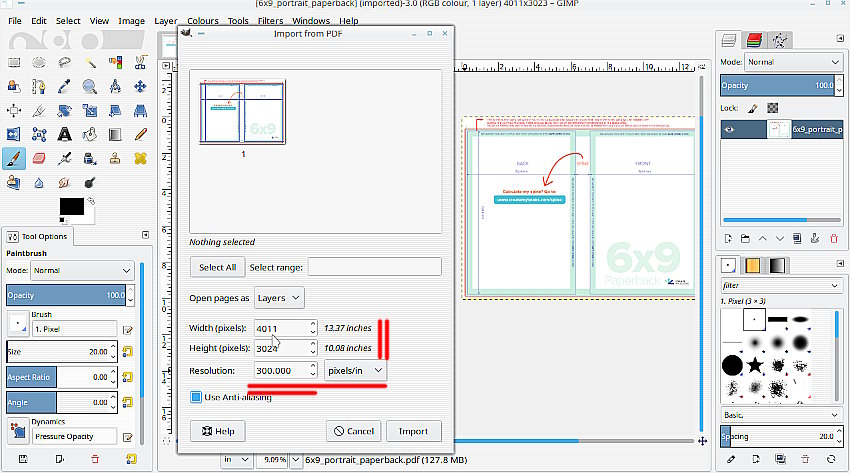Select the Text tool
The image size is (850, 473).
[64, 134]
